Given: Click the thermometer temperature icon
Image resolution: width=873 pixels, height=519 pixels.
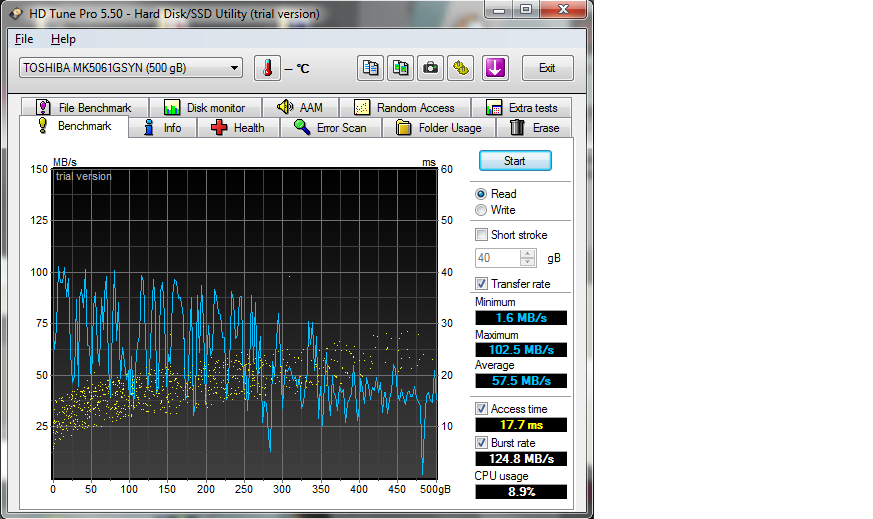Looking at the screenshot, I should click(x=267, y=68).
